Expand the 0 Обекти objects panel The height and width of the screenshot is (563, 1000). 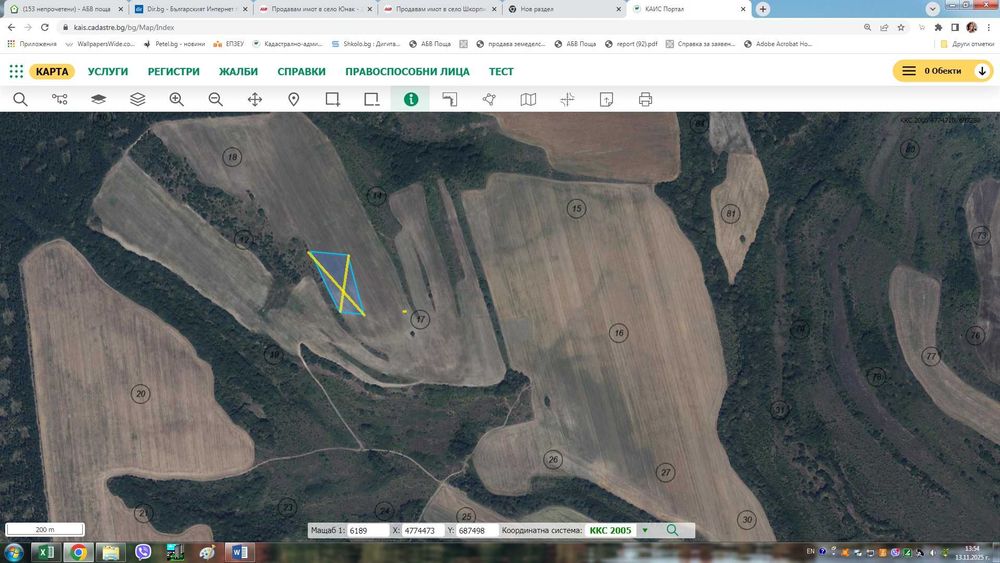coord(943,71)
